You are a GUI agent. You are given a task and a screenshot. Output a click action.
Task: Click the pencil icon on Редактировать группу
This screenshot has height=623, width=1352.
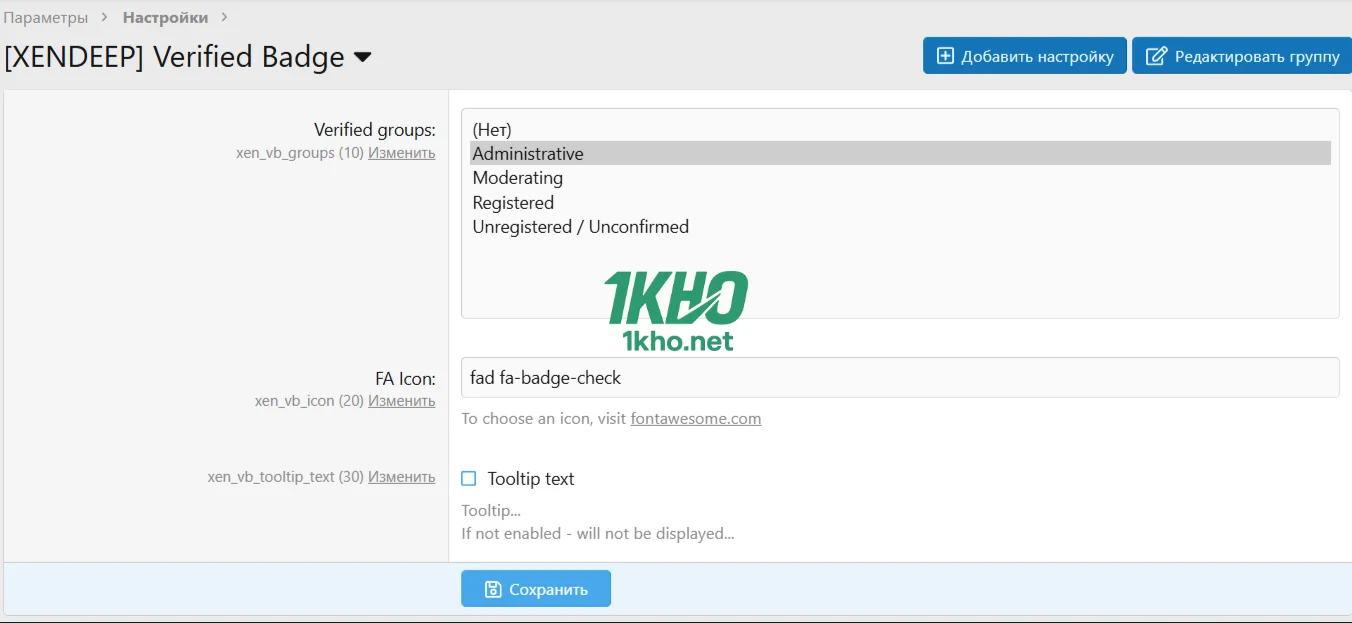click(1156, 56)
